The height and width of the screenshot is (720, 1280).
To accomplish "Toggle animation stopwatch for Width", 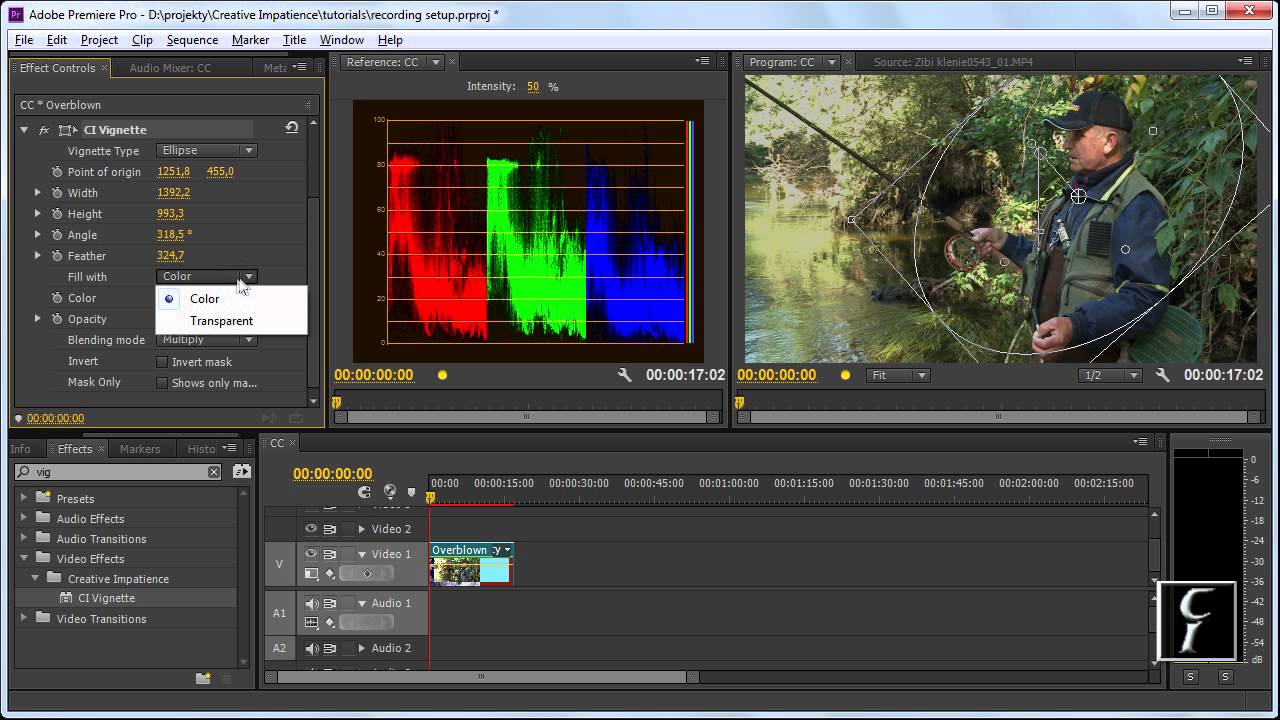I will [57, 193].
